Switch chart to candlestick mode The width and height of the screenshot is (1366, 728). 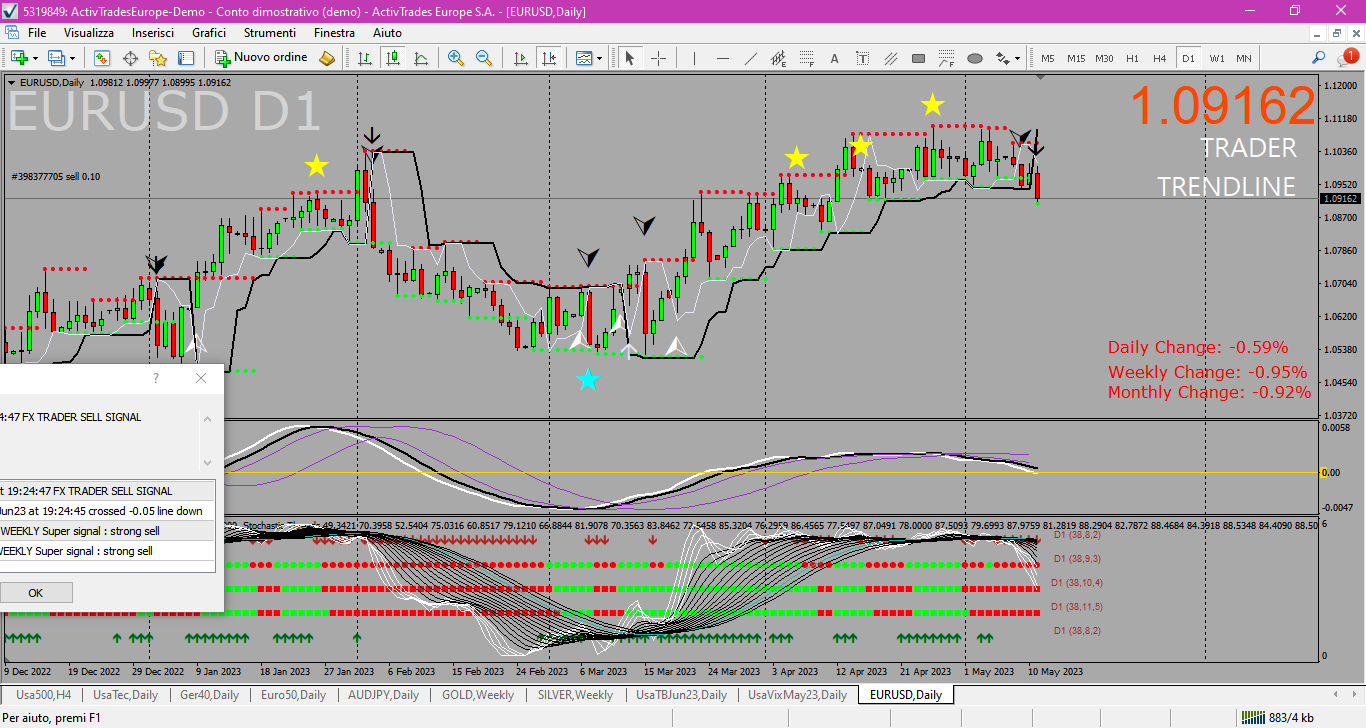393,58
